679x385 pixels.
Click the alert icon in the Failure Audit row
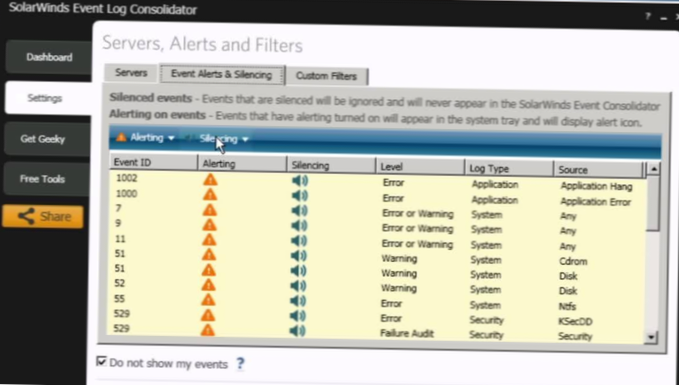(x=208, y=330)
